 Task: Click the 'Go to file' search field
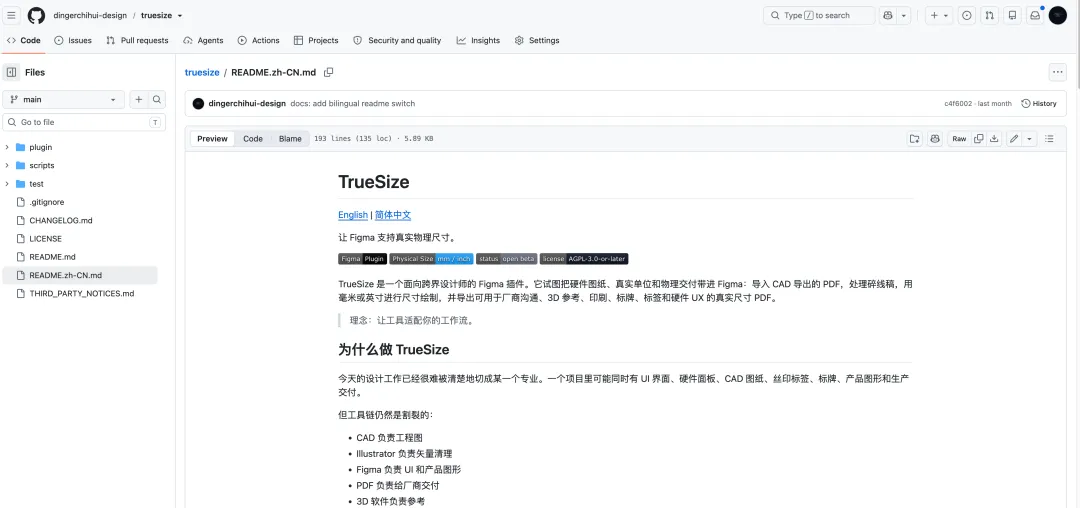pos(84,123)
